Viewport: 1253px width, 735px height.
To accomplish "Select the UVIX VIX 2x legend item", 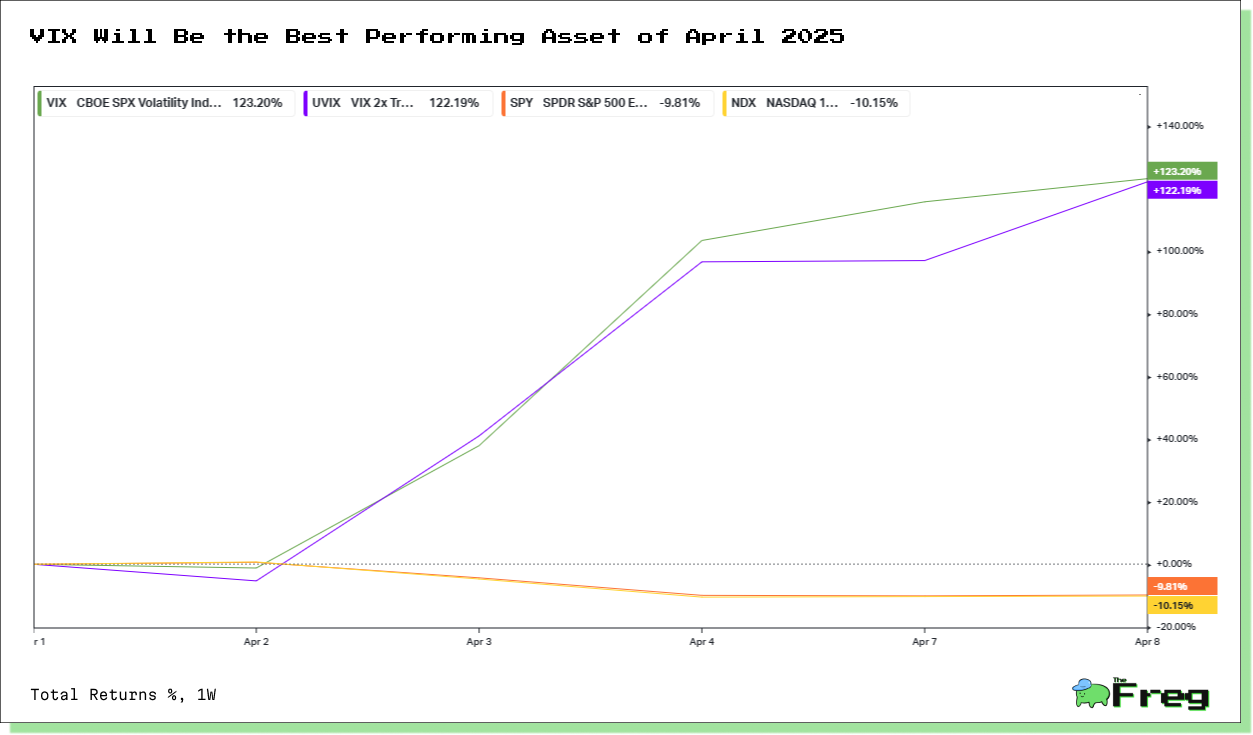I will [x=397, y=103].
